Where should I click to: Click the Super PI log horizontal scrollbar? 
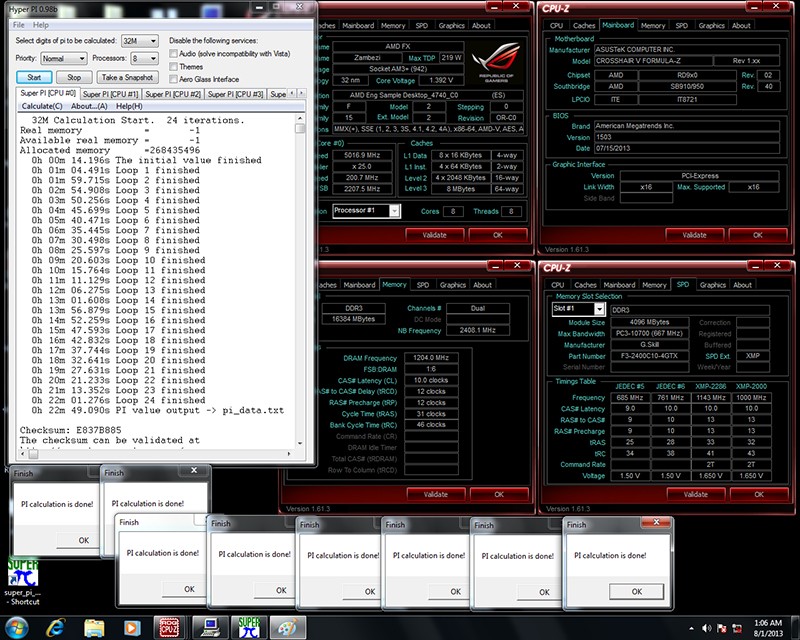pos(156,453)
